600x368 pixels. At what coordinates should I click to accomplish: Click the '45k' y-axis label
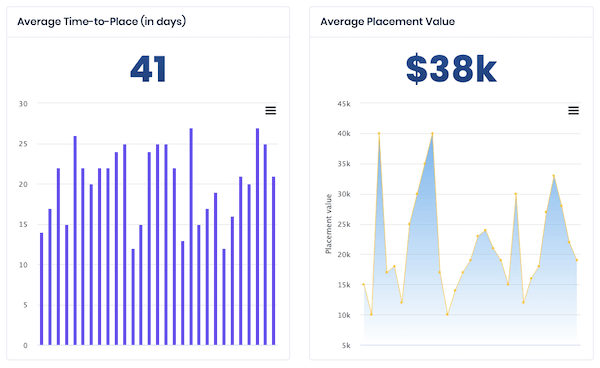click(x=344, y=104)
